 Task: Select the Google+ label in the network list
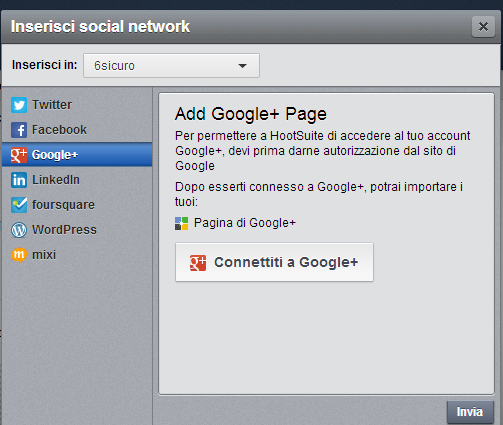coord(55,155)
